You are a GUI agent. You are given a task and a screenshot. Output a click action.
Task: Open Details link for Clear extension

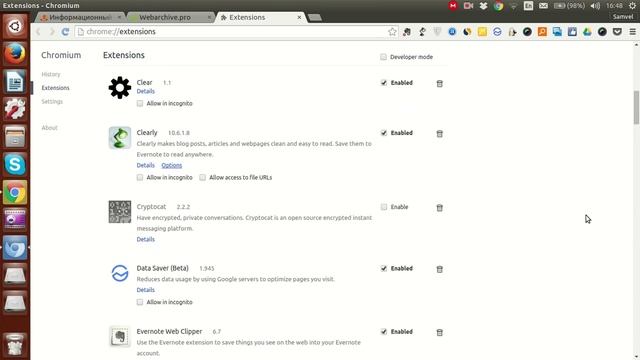point(146,91)
